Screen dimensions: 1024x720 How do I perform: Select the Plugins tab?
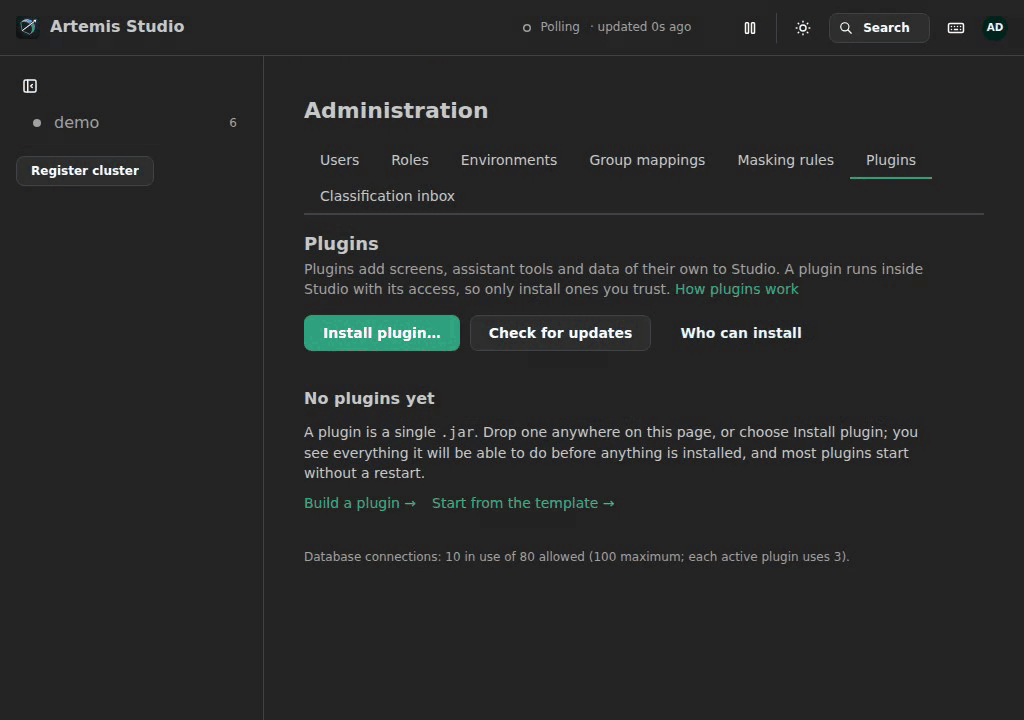[x=890, y=160]
